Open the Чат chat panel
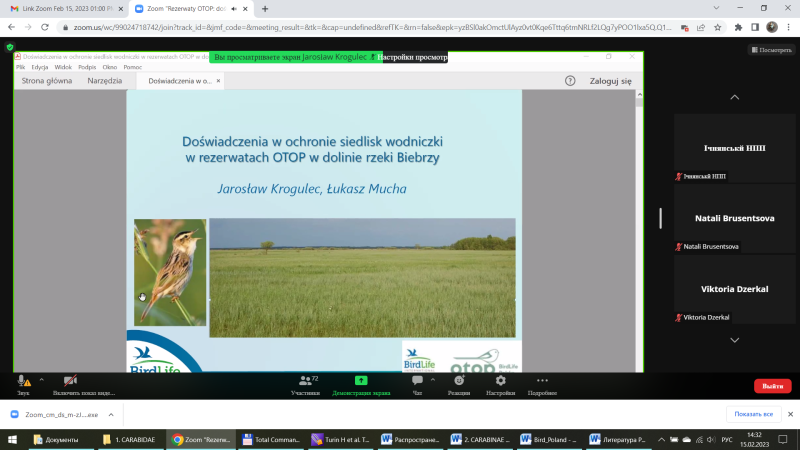The width and height of the screenshot is (800, 450). point(418,383)
